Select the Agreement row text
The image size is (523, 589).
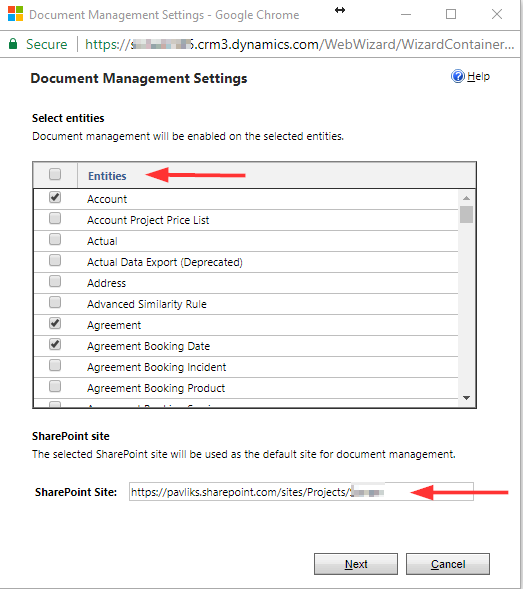pyautogui.click(x=114, y=325)
